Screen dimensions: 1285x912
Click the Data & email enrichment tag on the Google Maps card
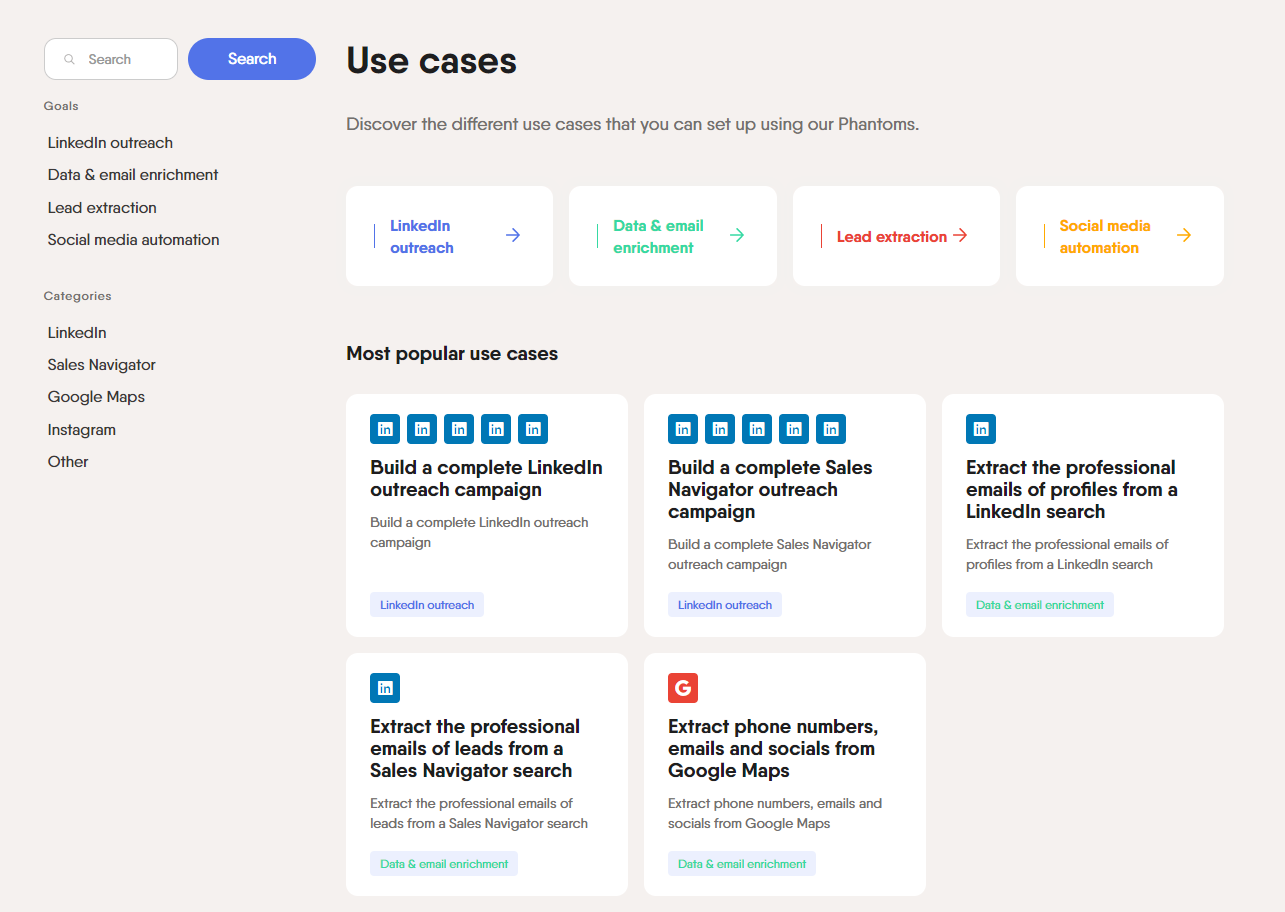tap(742, 864)
